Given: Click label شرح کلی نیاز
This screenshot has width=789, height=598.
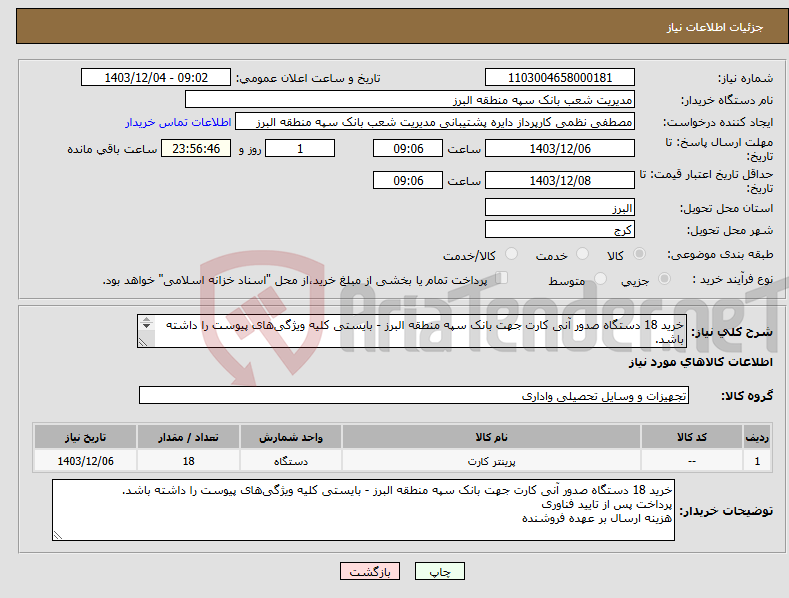Looking at the screenshot, I should (x=732, y=332).
